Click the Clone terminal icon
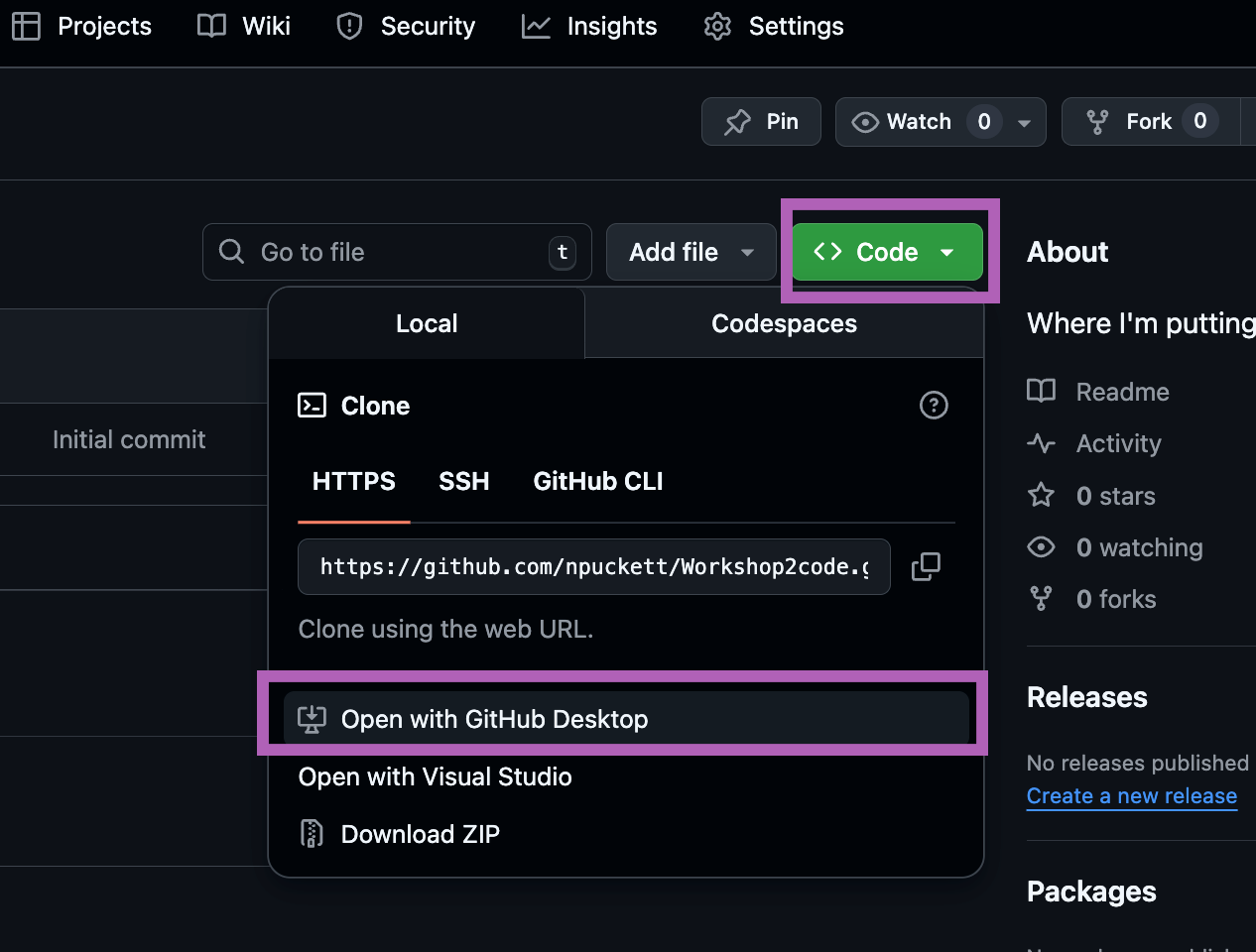Screen dimensions: 1256x952 (x=312, y=406)
